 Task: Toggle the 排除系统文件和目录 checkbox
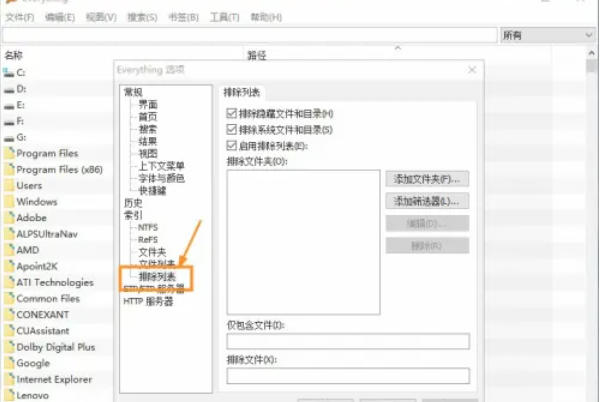233,130
